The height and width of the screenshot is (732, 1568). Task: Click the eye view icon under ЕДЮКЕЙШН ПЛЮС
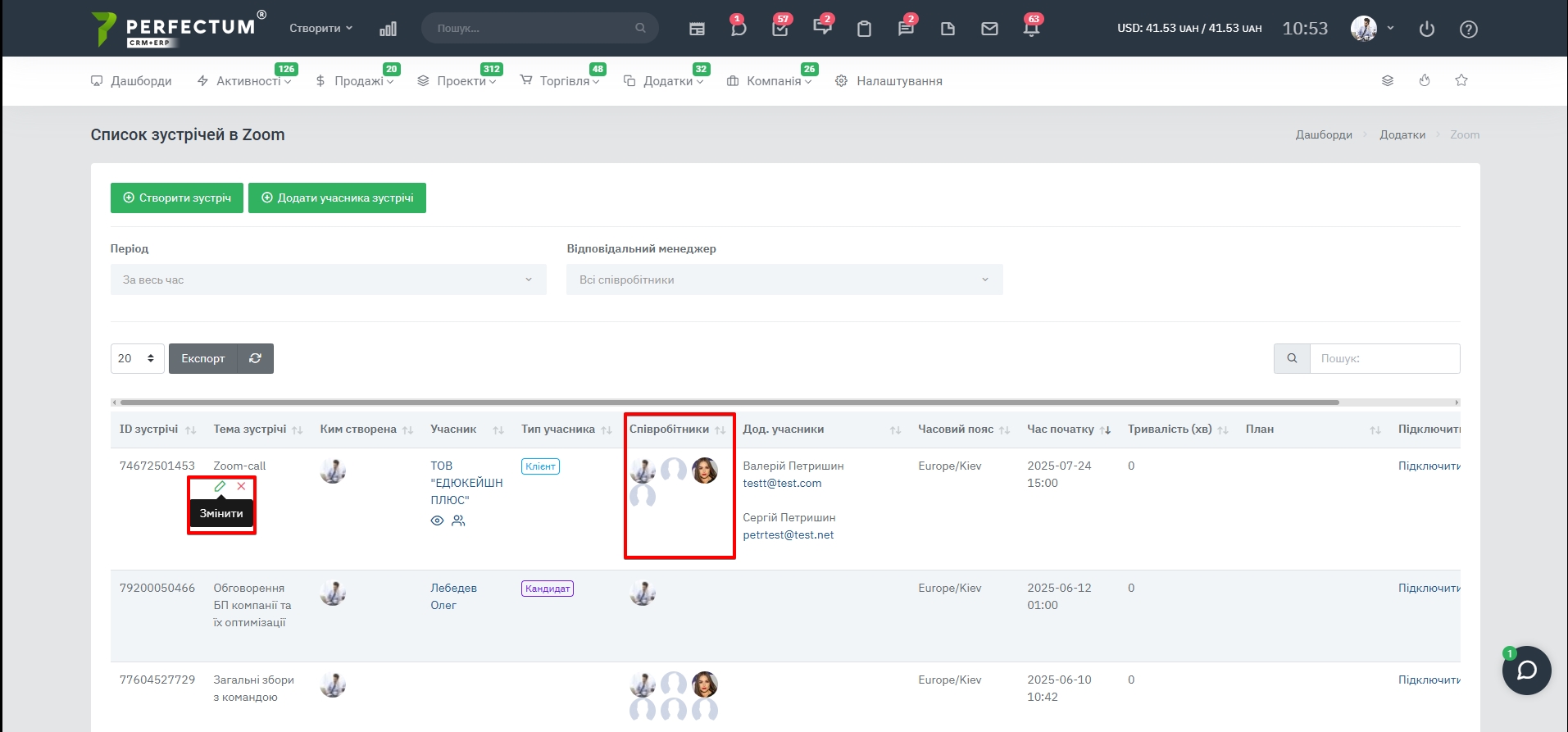click(438, 521)
